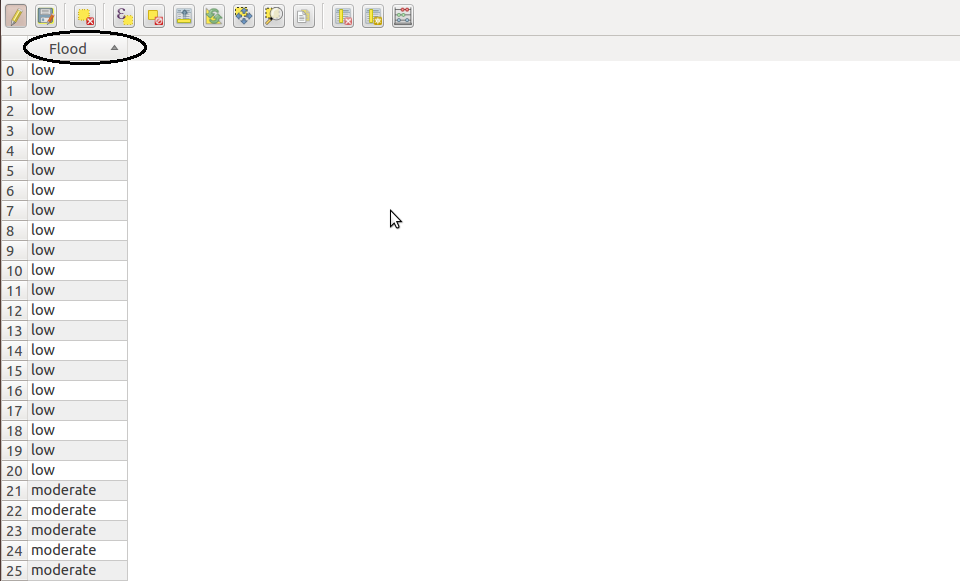Click the 'moderate' cell in row 22
Viewport: 960px width, 581px height.
[78, 511]
